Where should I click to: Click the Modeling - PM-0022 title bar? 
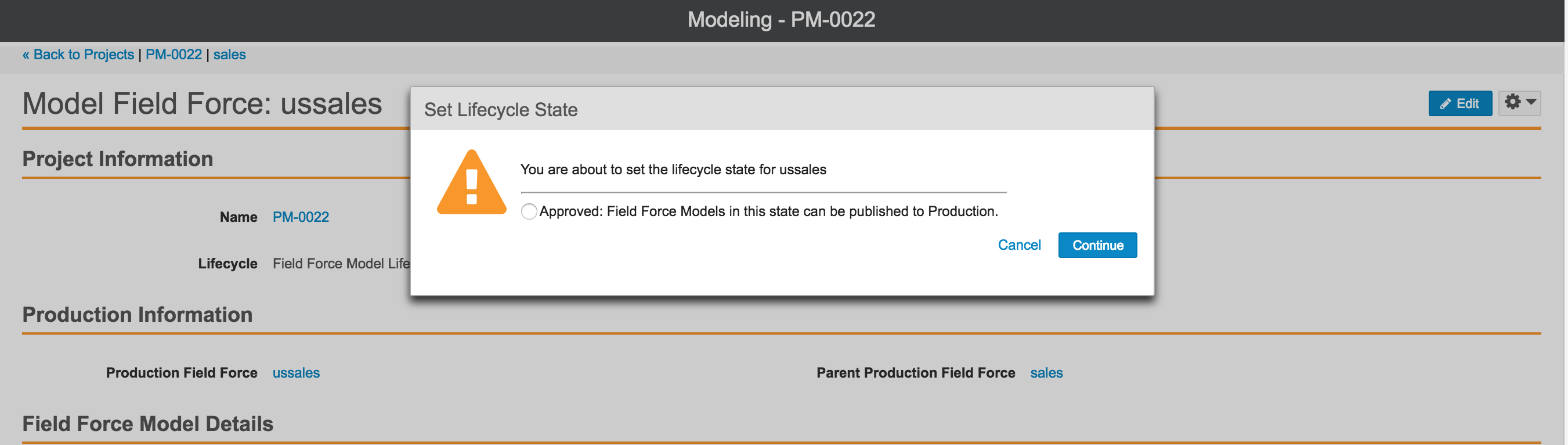tap(782, 20)
